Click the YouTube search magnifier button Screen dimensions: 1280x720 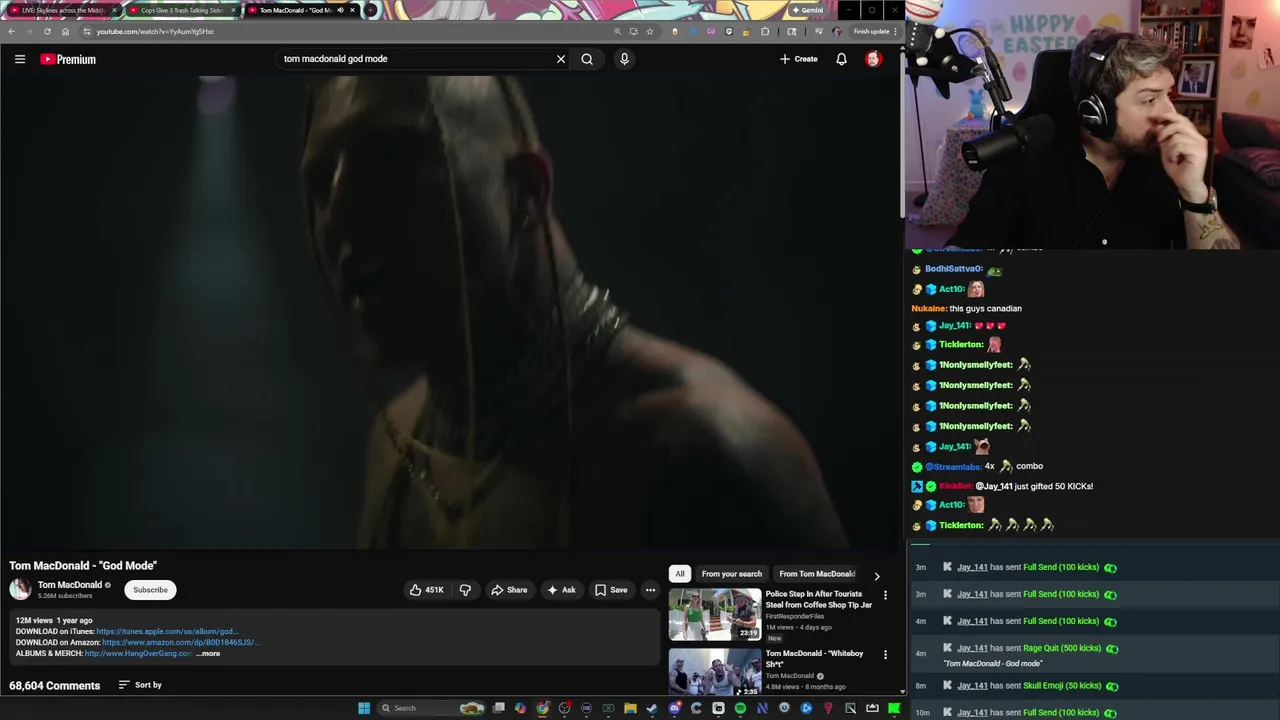point(587,59)
